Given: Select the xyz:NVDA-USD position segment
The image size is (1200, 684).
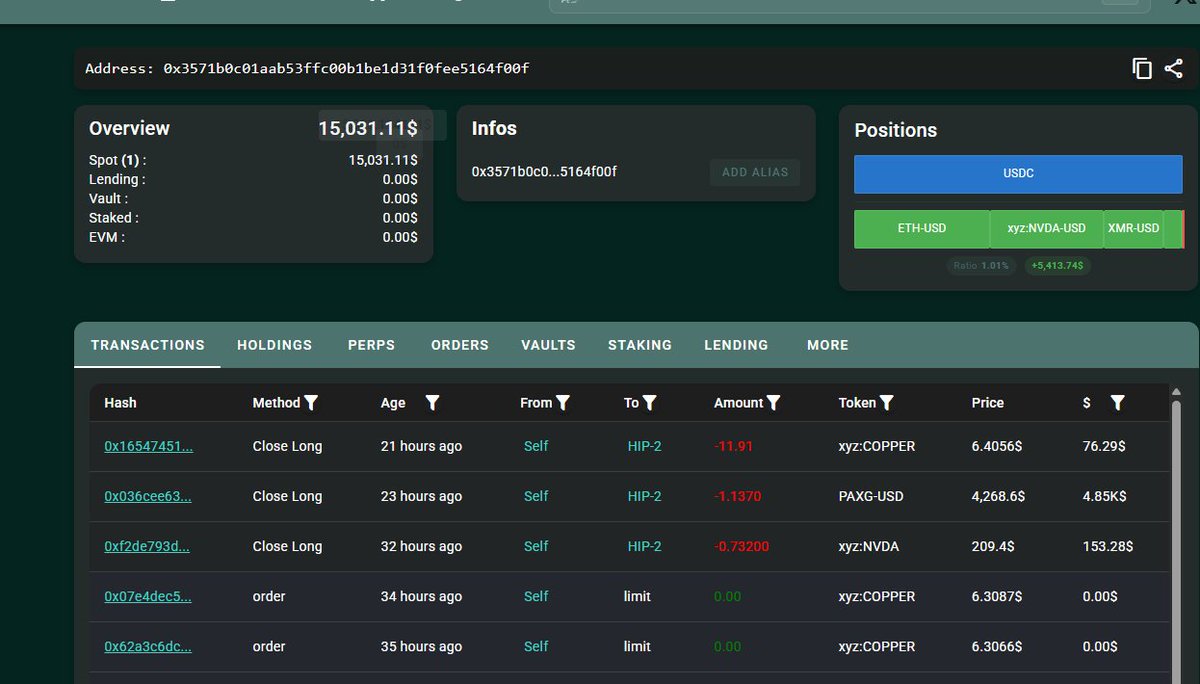Looking at the screenshot, I should pos(1046,228).
